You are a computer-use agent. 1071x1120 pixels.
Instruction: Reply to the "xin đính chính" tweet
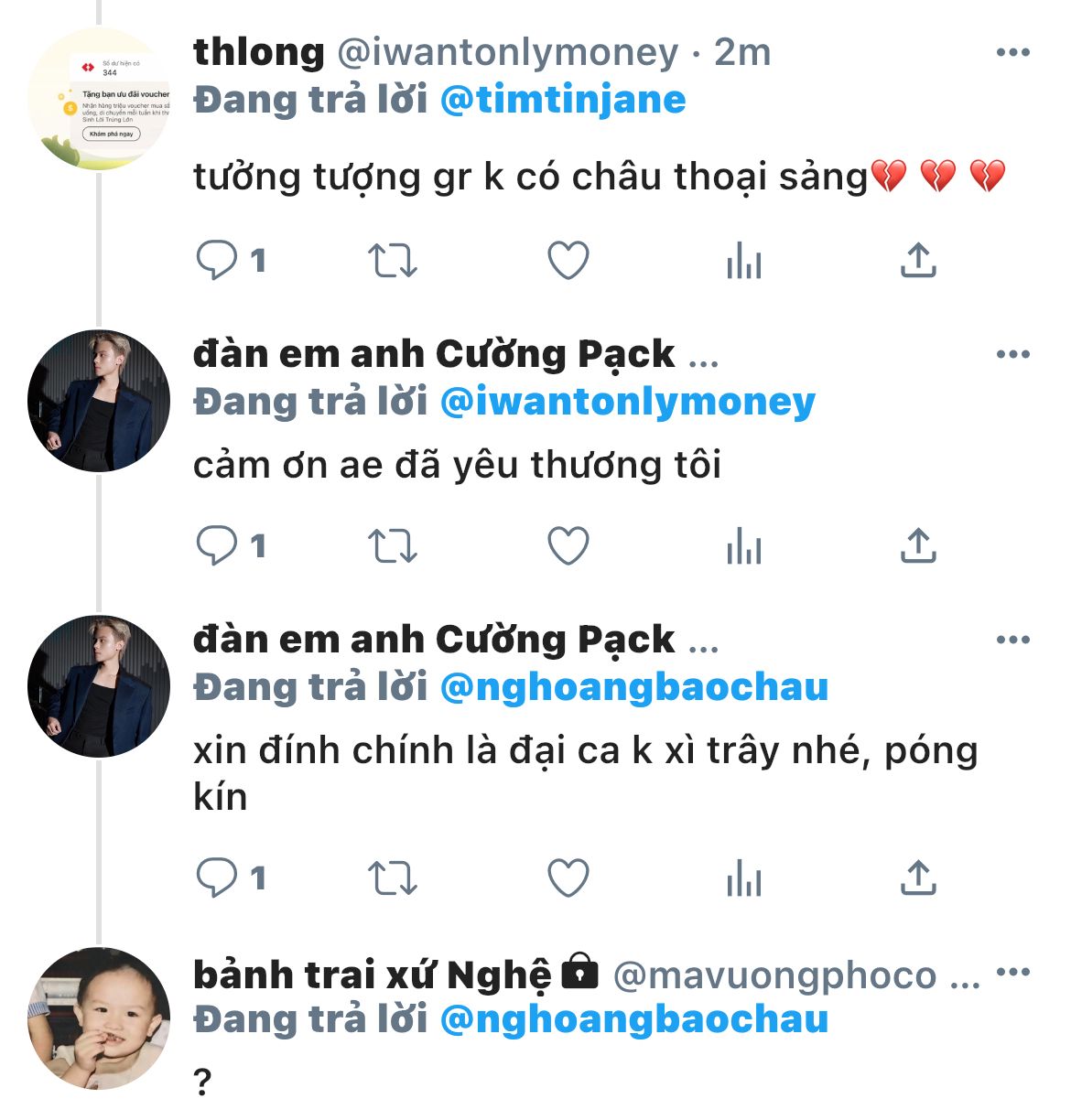[x=217, y=878]
